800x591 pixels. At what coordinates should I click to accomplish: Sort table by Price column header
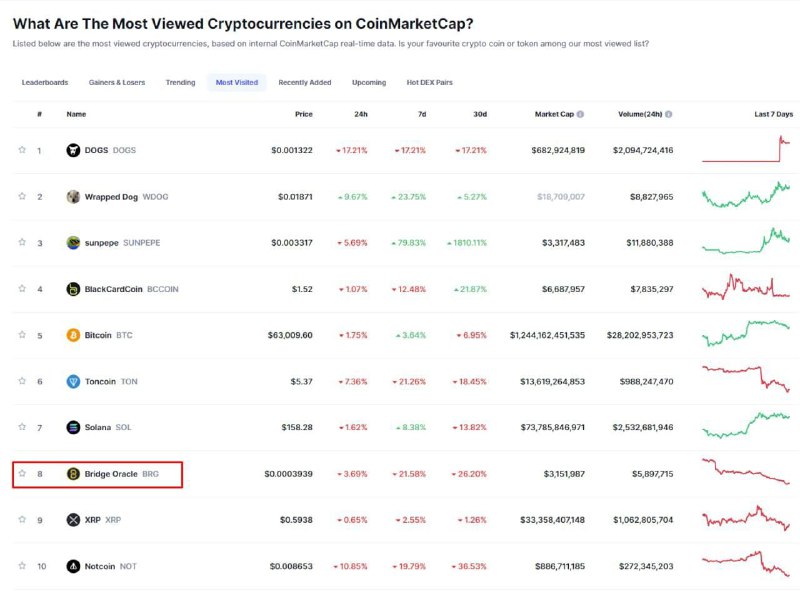[304, 114]
